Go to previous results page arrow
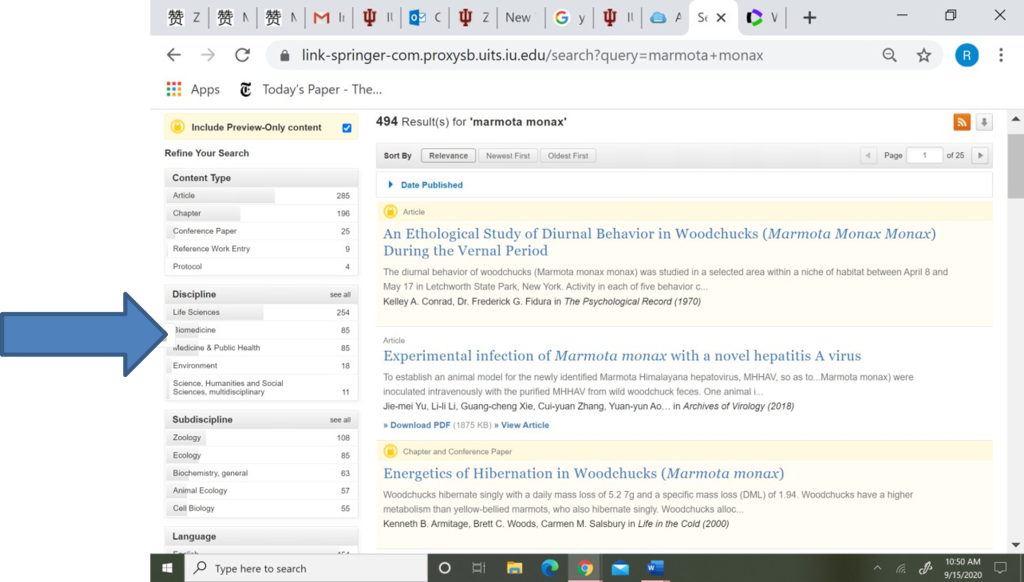Screen dimensions: 1024x582 pyautogui.click(x=868, y=155)
